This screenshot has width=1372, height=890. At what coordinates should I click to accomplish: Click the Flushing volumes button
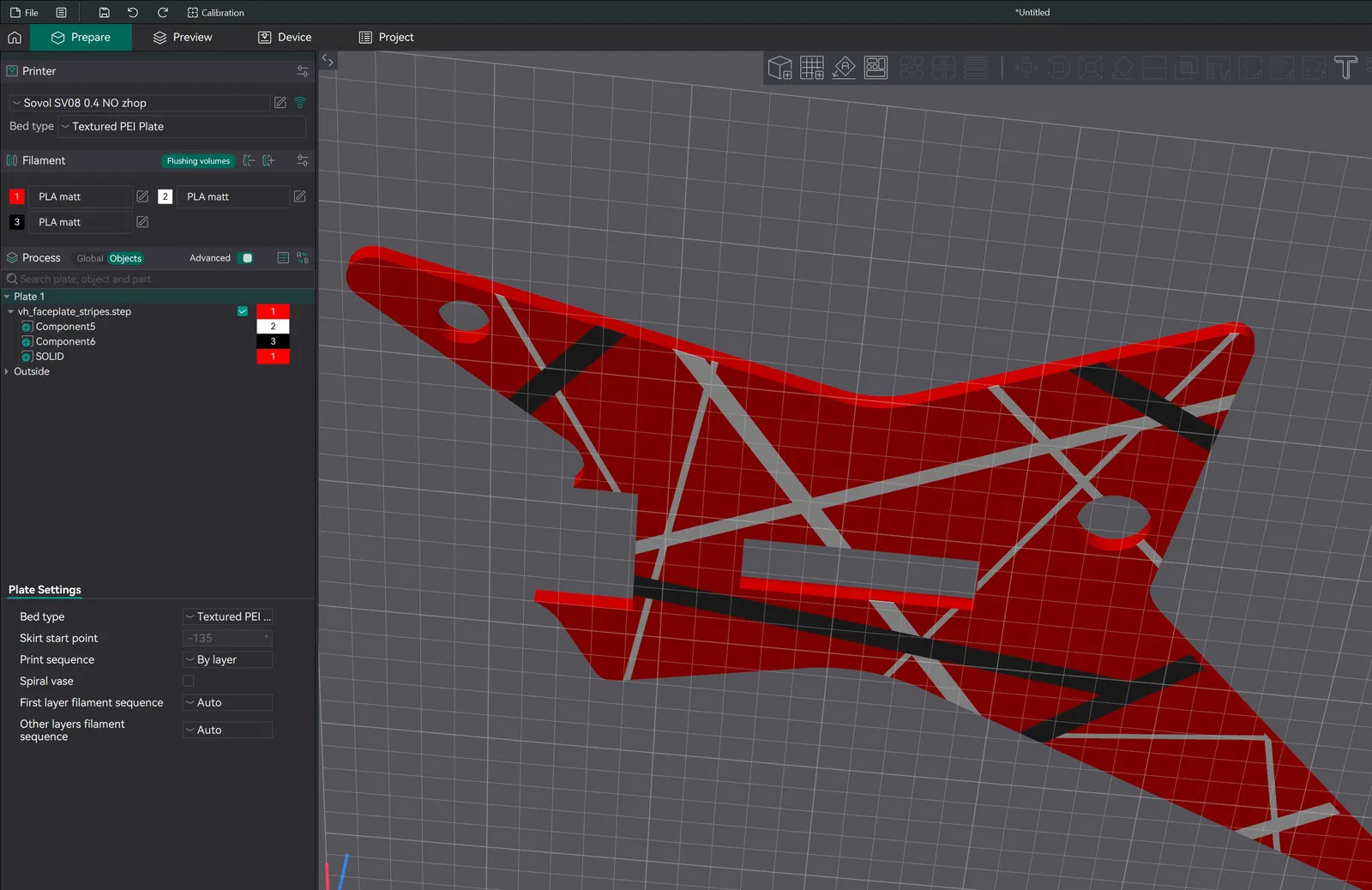[198, 161]
